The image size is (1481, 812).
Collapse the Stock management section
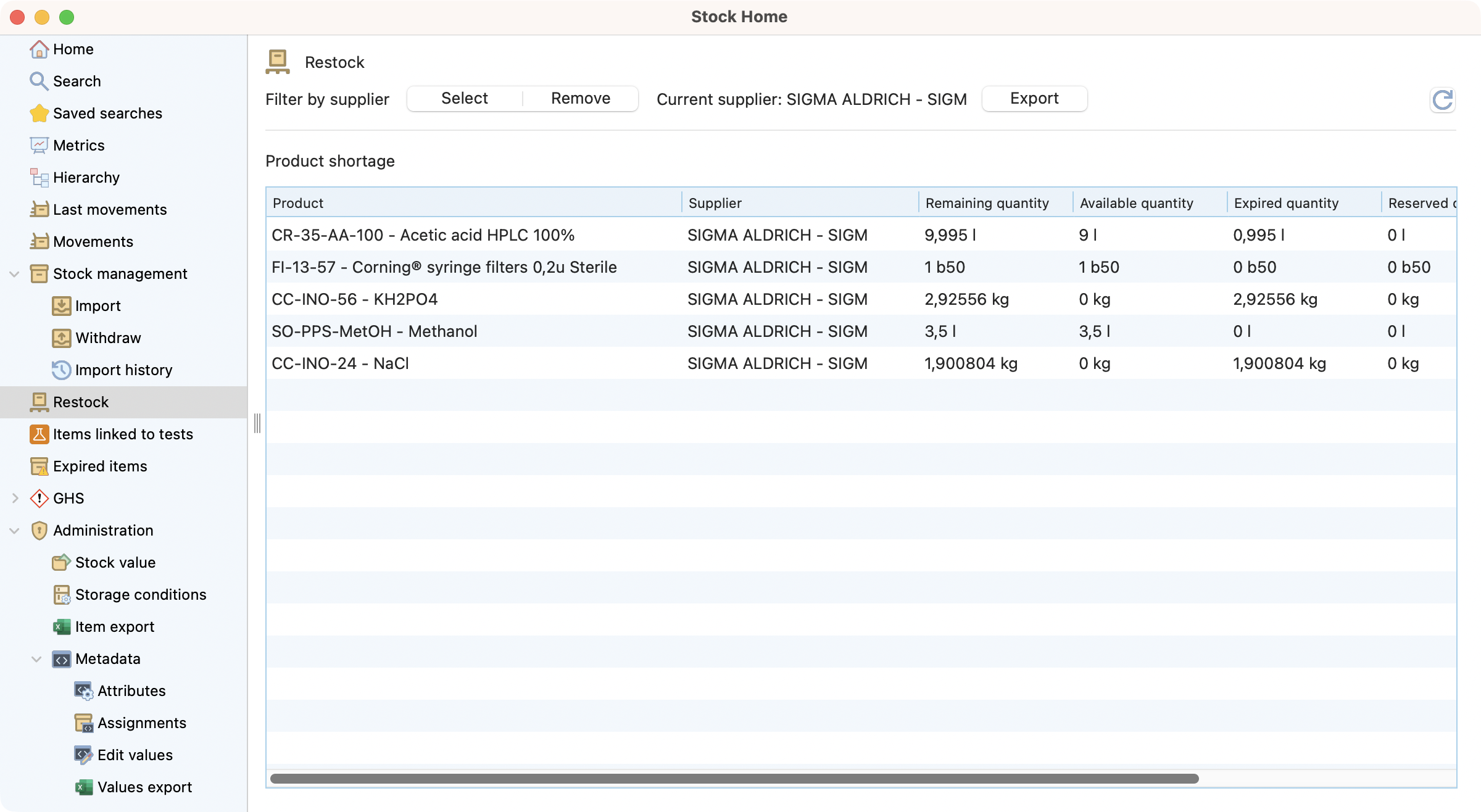tap(15, 274)
